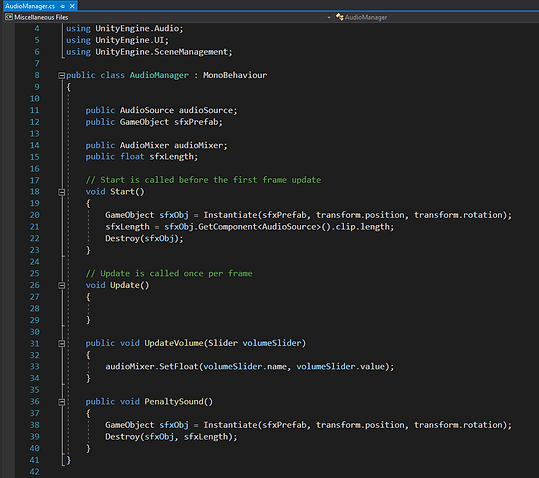This screenshot has width=539, height=478.
Task: Collapse the PenaltySound method
Action: tap(62, 402)
